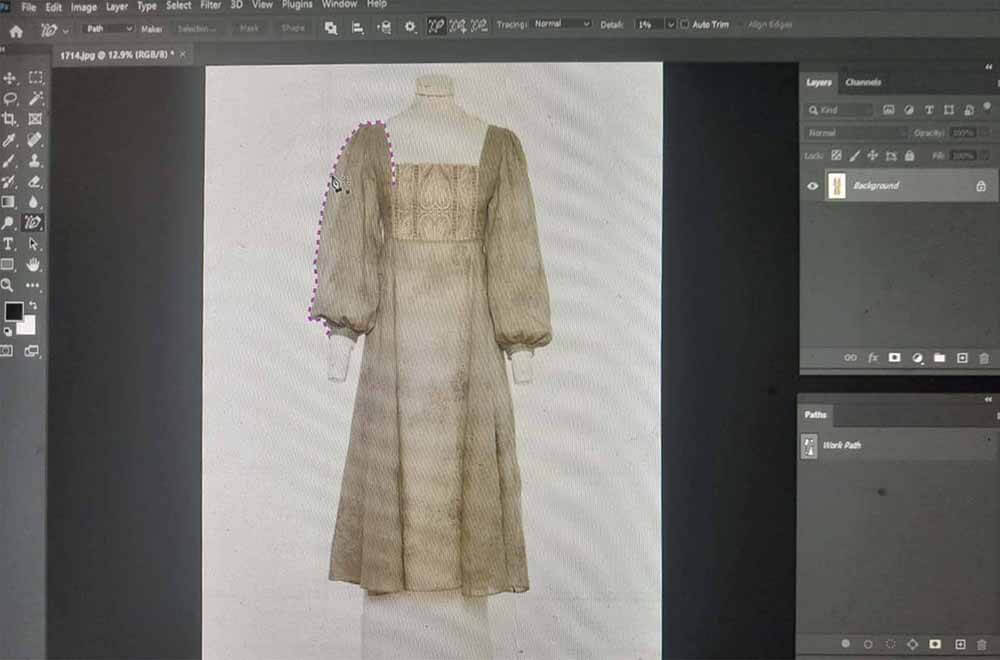This screenshot has height=660, width=1000.
Task: Click the Home icon in options bar
Action: pyautogui.click(x=16, y=31)
